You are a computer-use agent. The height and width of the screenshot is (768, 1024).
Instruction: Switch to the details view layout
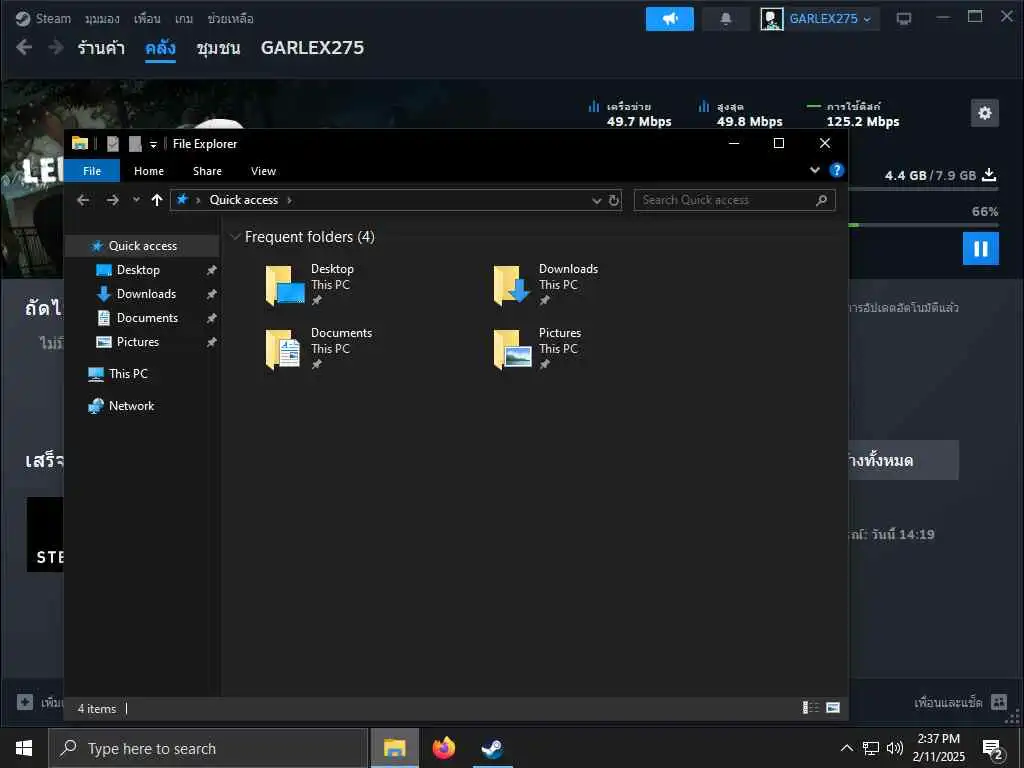click(x=810, y=707)
